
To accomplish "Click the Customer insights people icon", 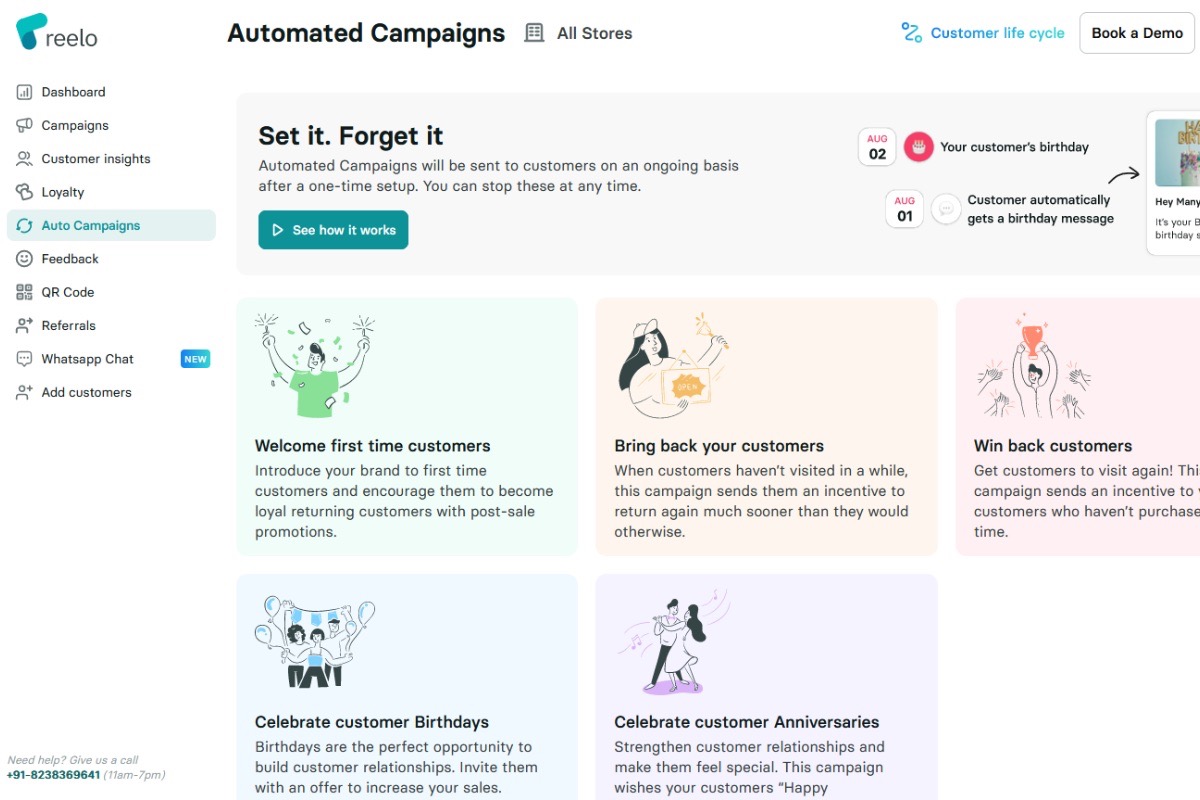I will point(24,159).
